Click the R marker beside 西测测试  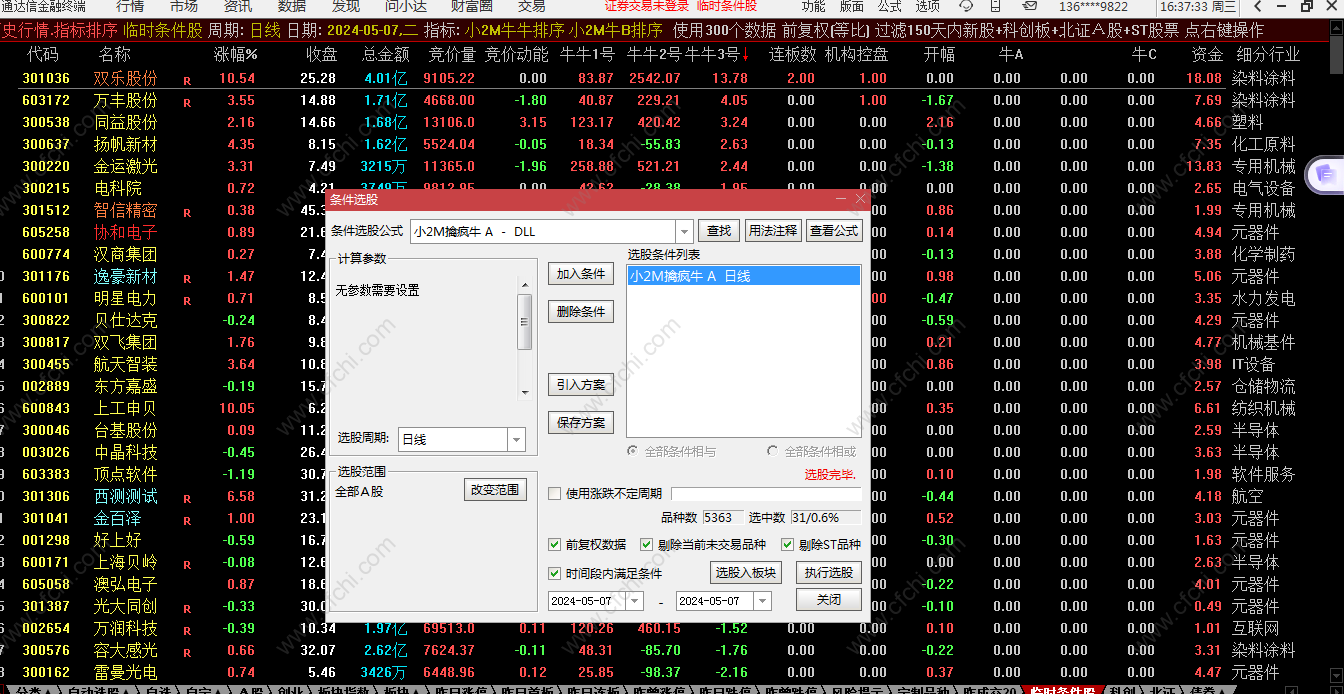pos(187,497)
